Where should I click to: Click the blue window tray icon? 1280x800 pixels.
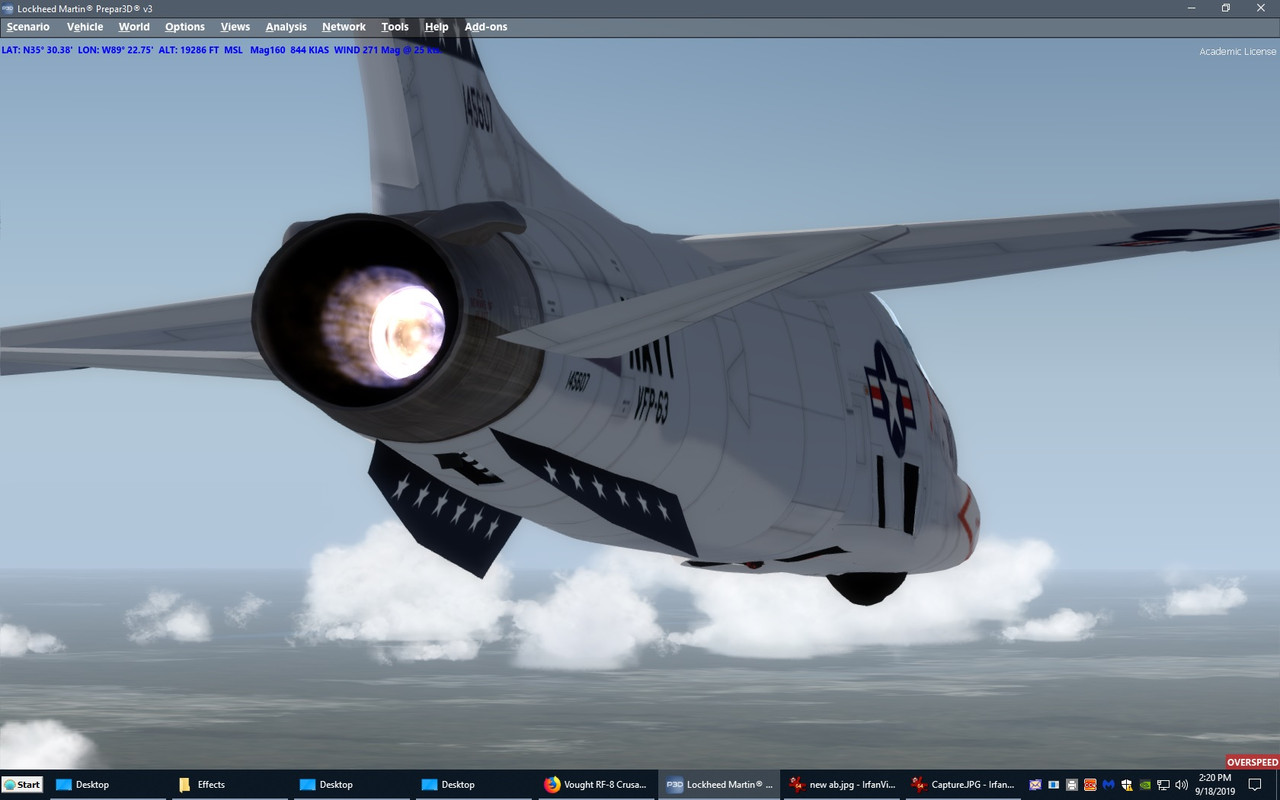(1053, 785)
